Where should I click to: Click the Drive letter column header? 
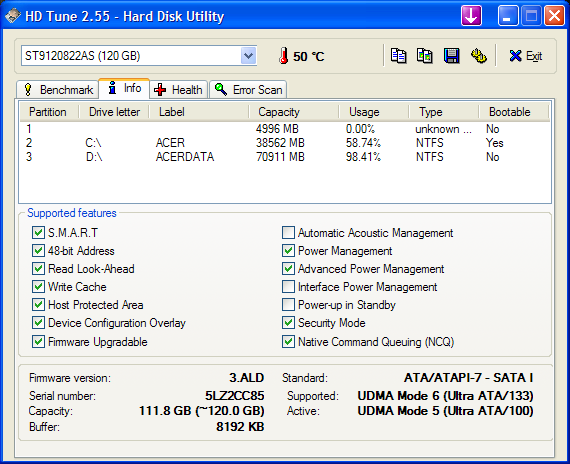(x=114, y=112)
